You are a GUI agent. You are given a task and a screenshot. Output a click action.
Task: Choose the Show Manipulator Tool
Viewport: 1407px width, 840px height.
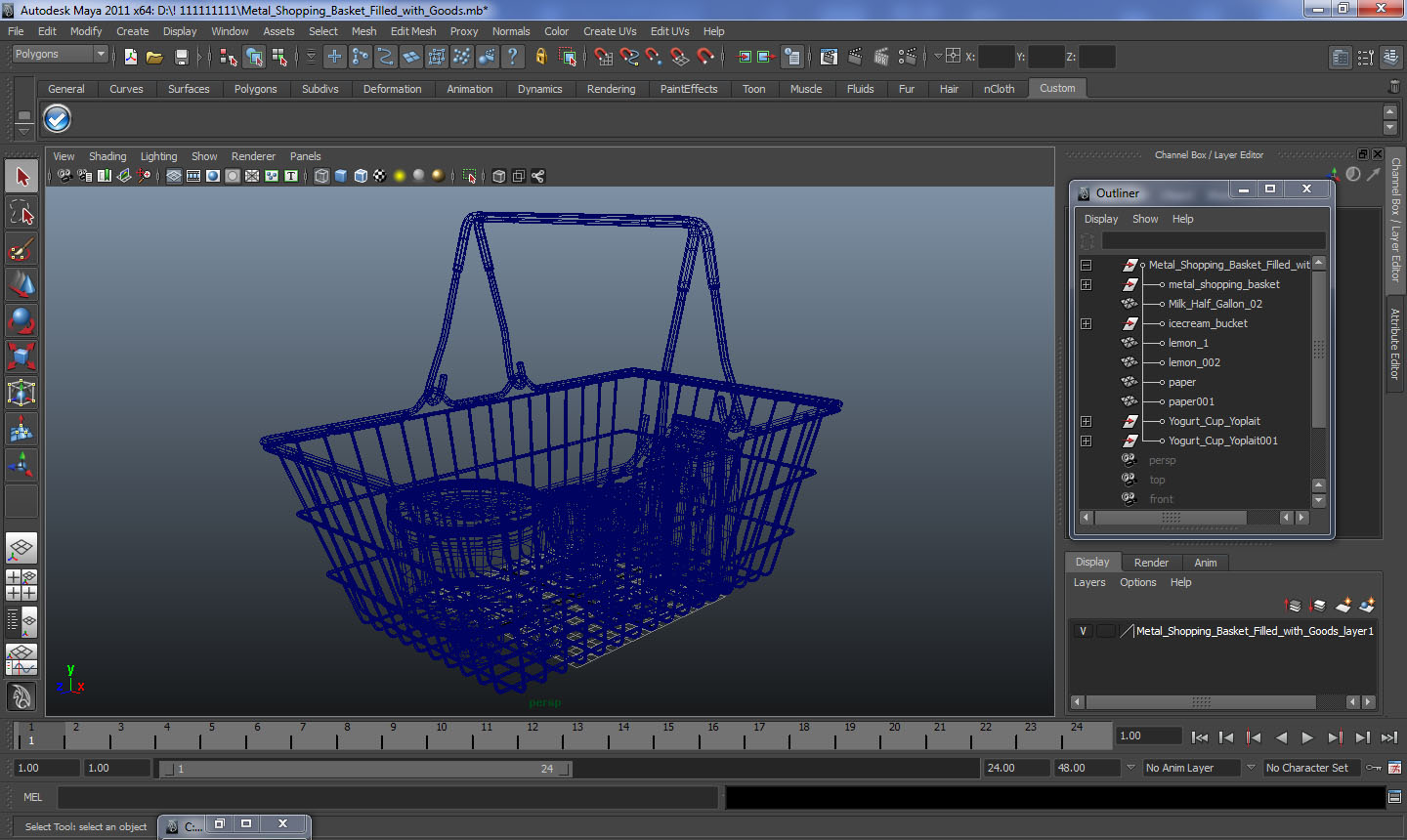(21, 465)
